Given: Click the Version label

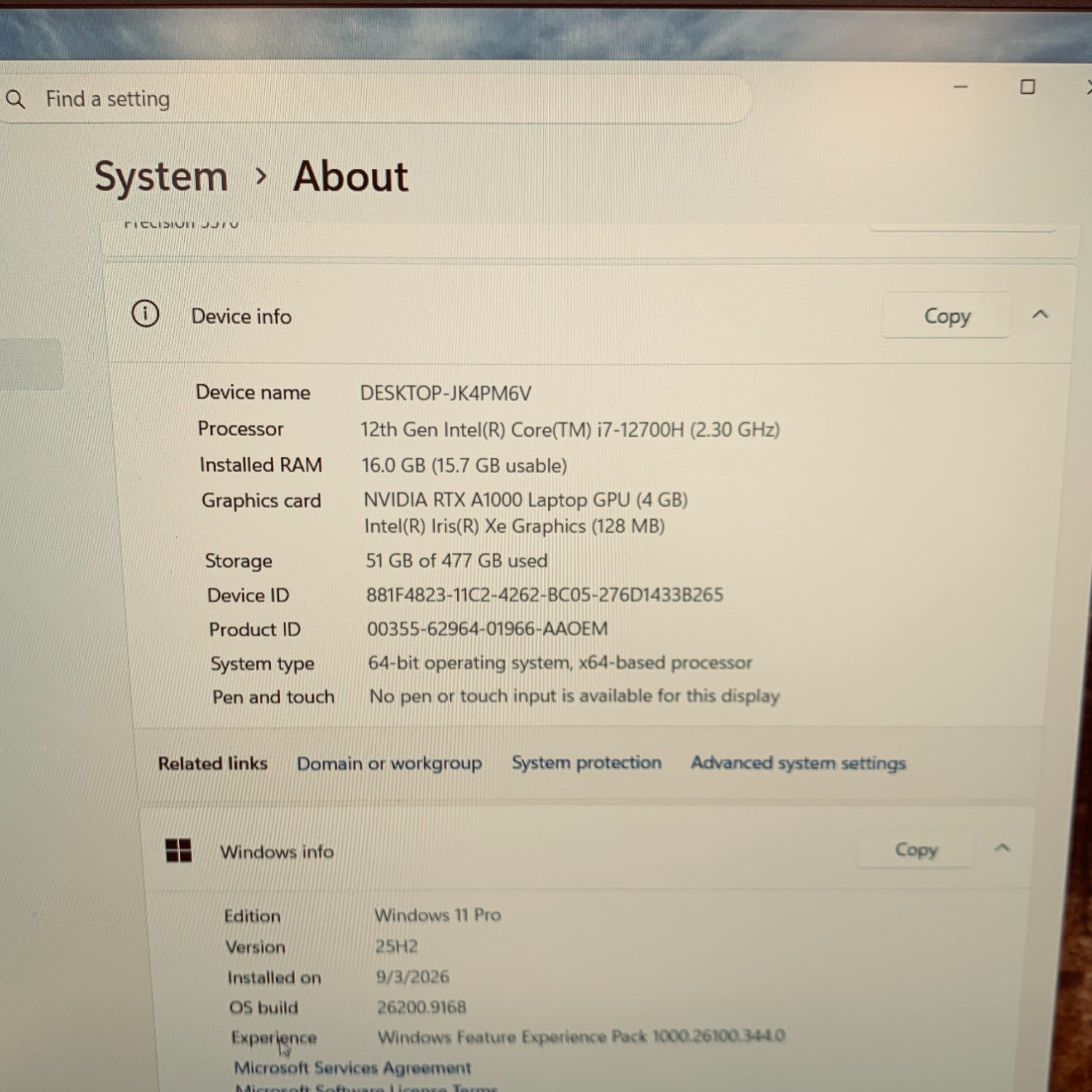Looking at the screenshot, I should [256, 947].
